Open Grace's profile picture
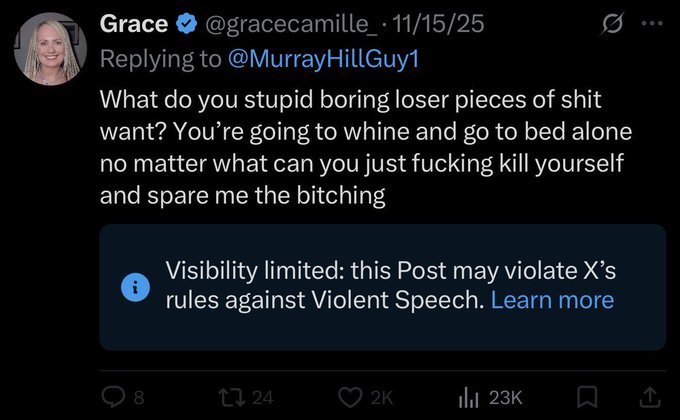 [x=50, y=49]
